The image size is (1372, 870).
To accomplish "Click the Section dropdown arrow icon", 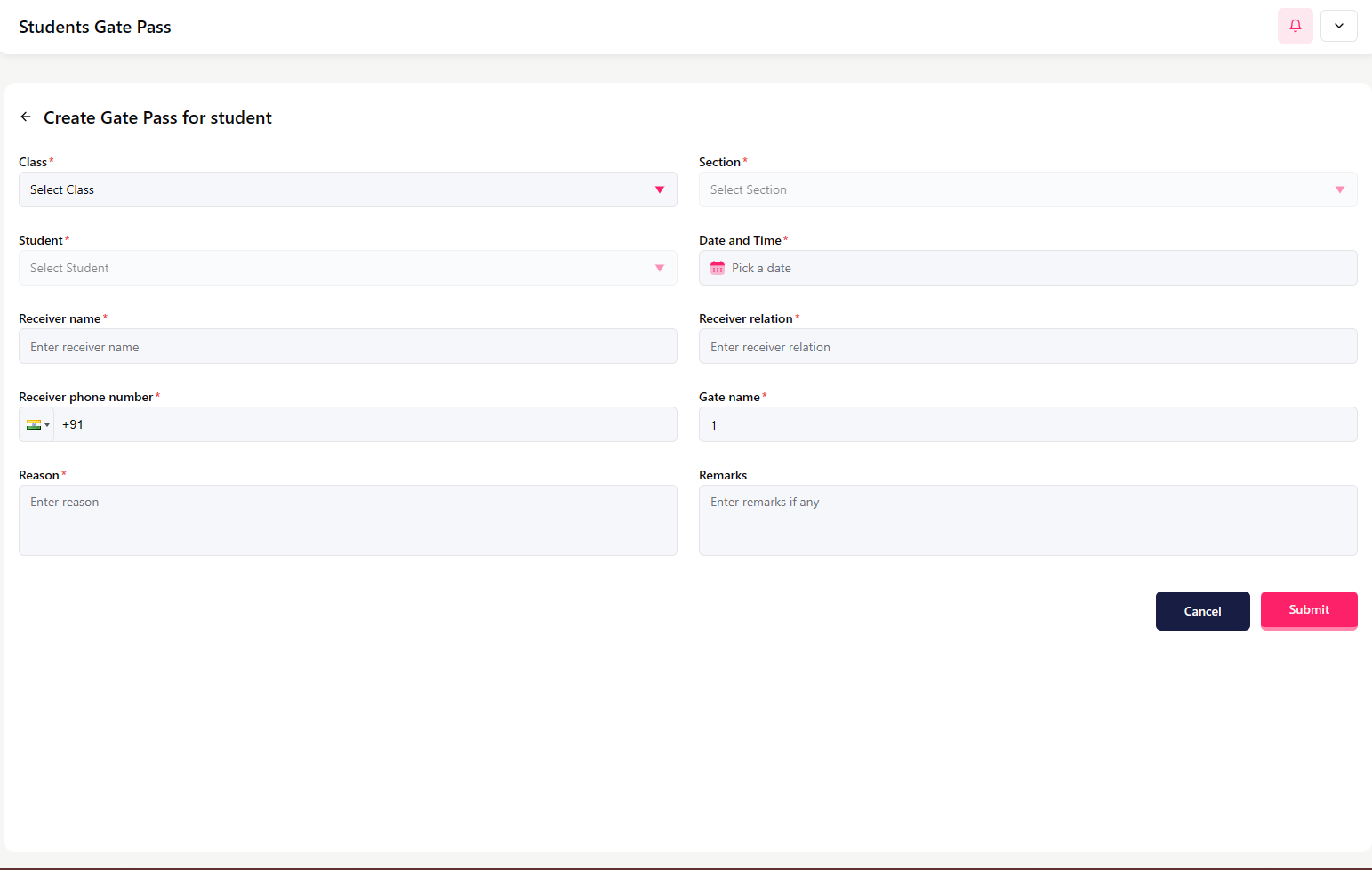I will pos(1339,189).
